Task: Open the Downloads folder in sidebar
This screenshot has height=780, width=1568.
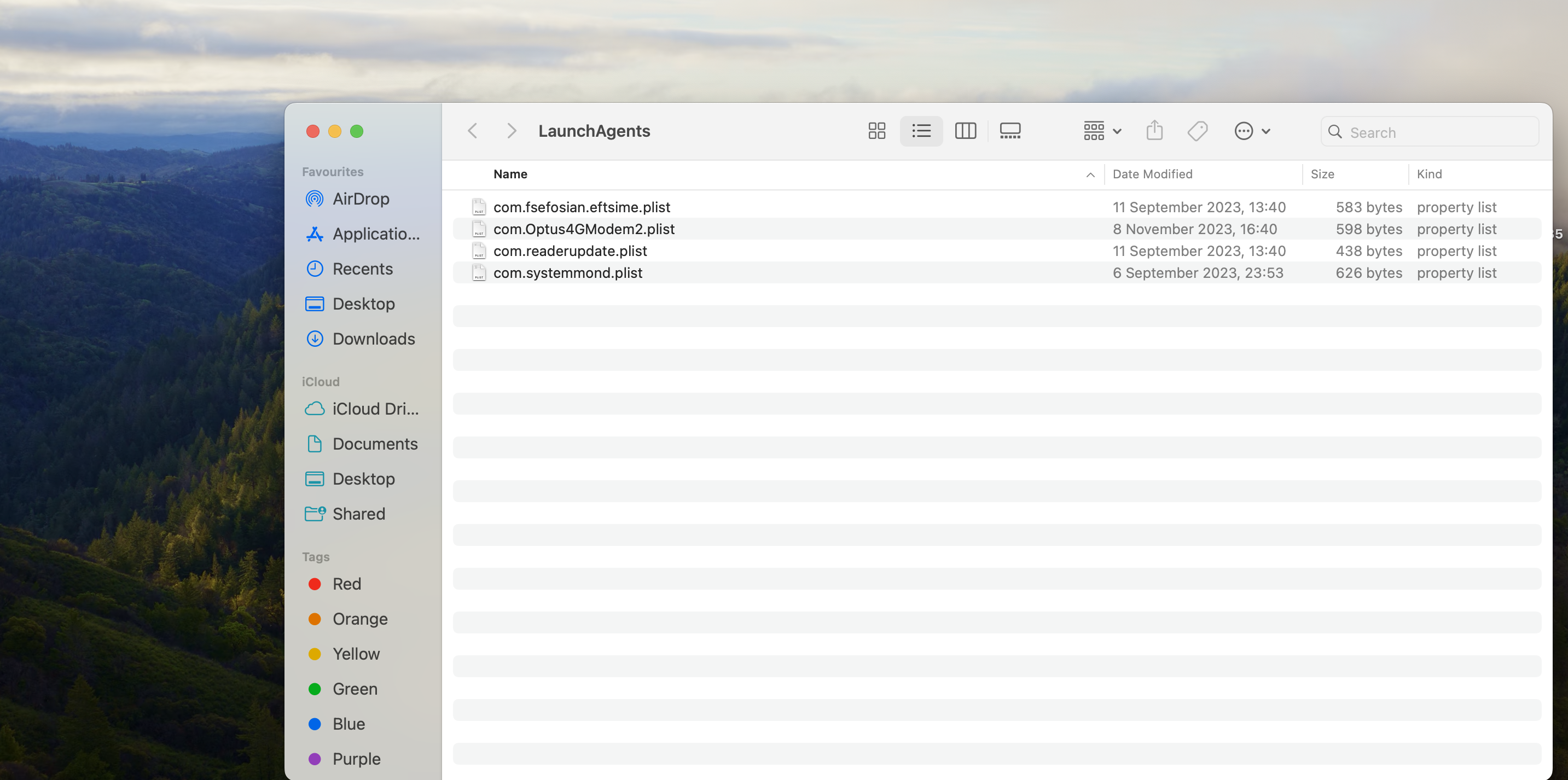Action: pyautogui.click(x=373, y=339)
